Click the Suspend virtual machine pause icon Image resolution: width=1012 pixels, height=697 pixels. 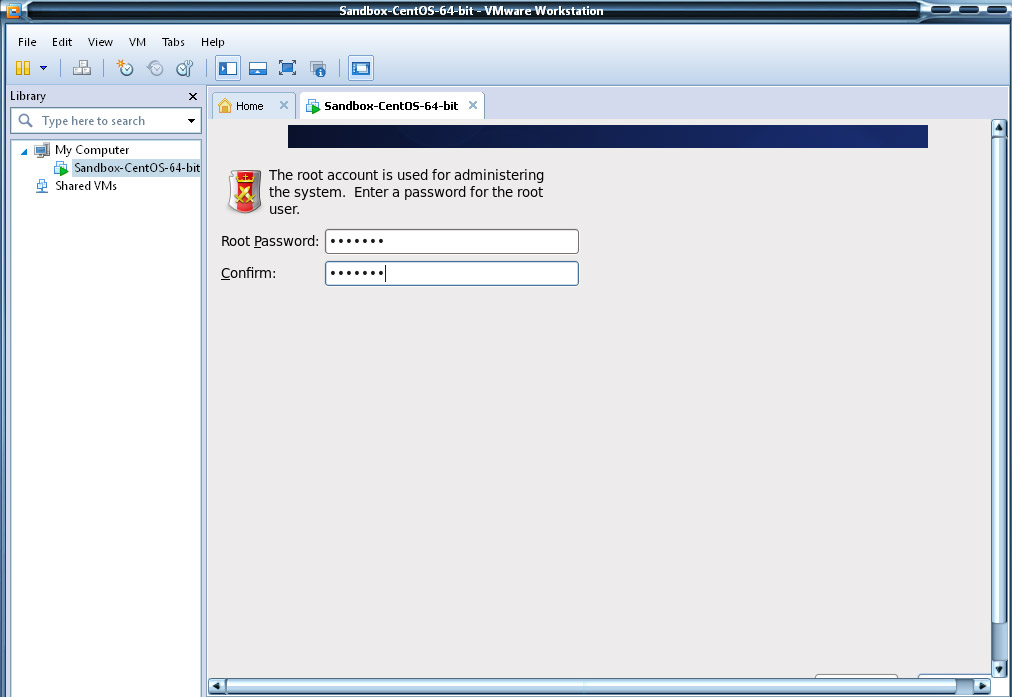coord(23,68)
